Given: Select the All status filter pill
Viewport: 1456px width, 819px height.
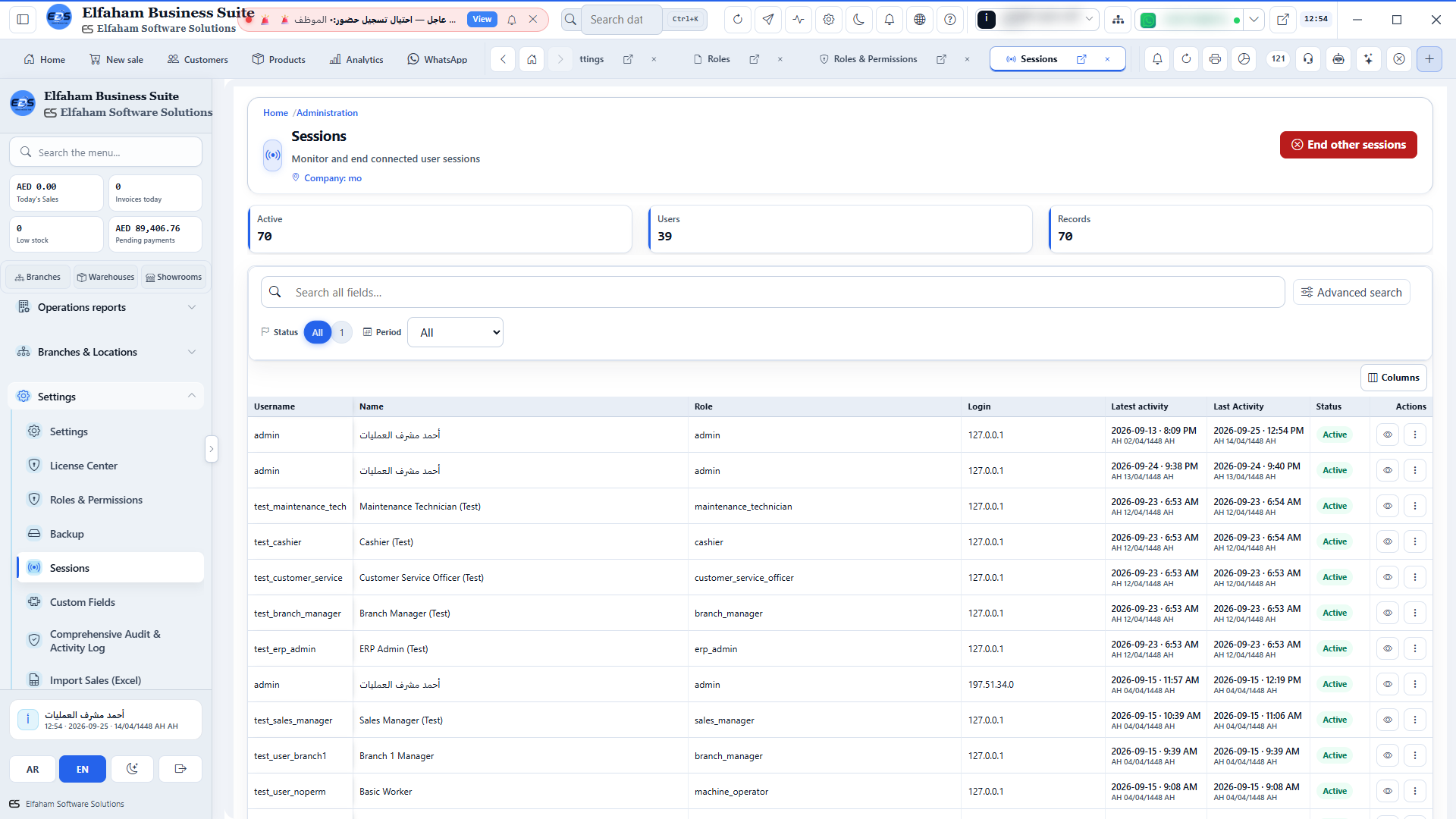Looking at the screenshot, I should pyautogui.click(x=318, y=332).
